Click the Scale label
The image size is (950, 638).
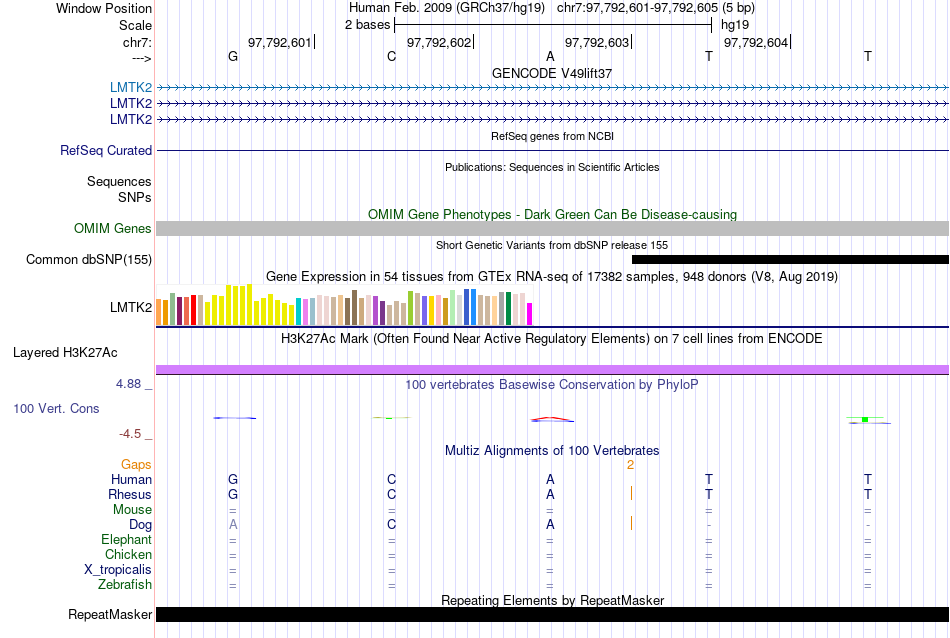[x=136, y=25]
